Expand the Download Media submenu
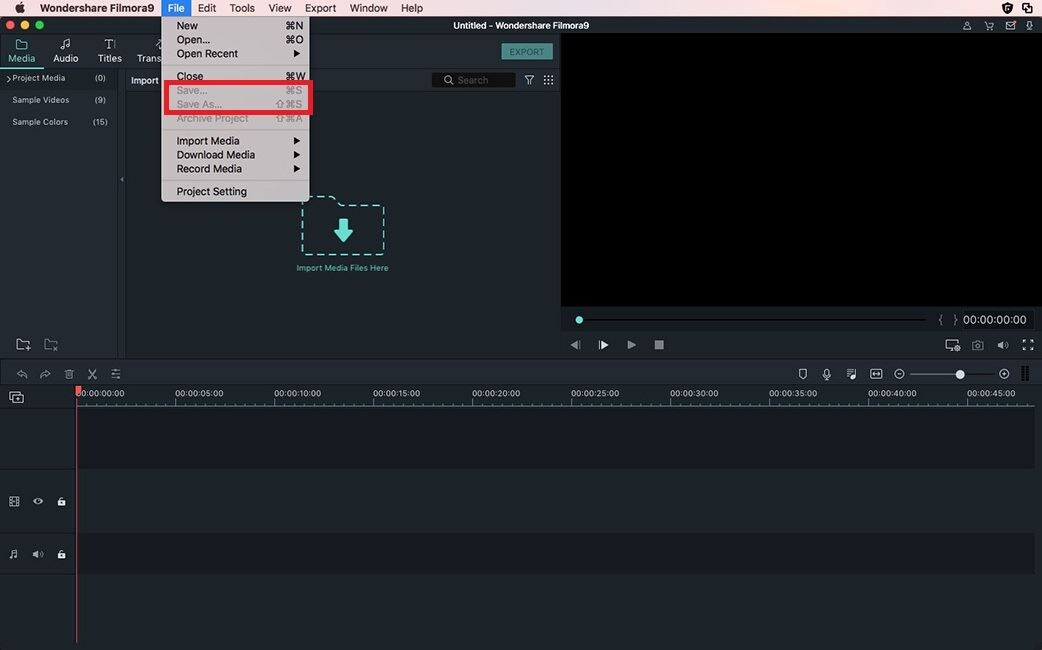Viewport: 1042px width, 650px height. (x=235, y=154)
